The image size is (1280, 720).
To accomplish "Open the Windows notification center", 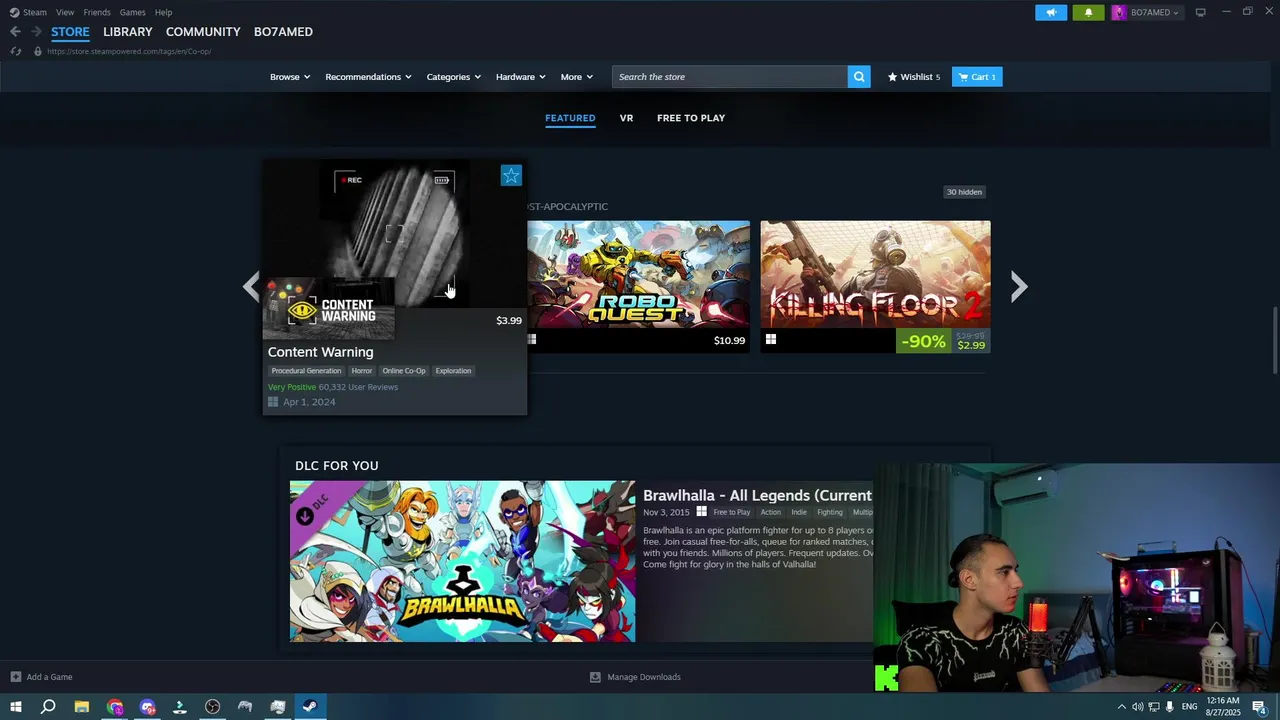I will (1259, 707).
